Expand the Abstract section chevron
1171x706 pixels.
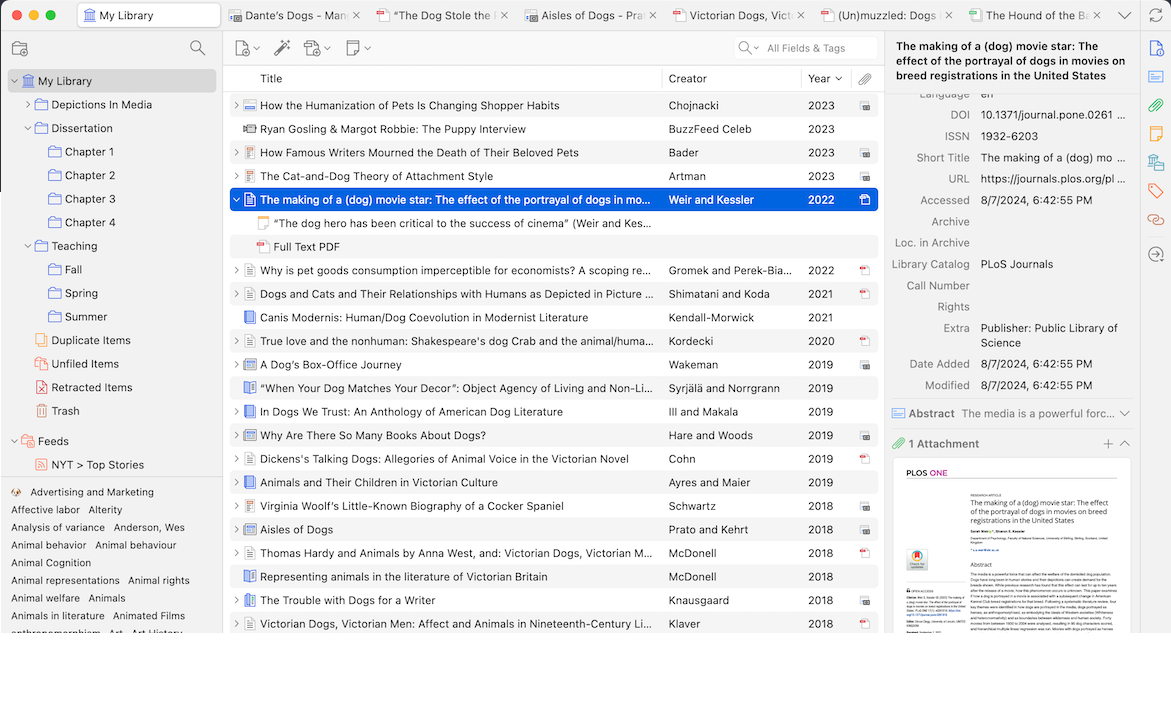coord(1125,414)
